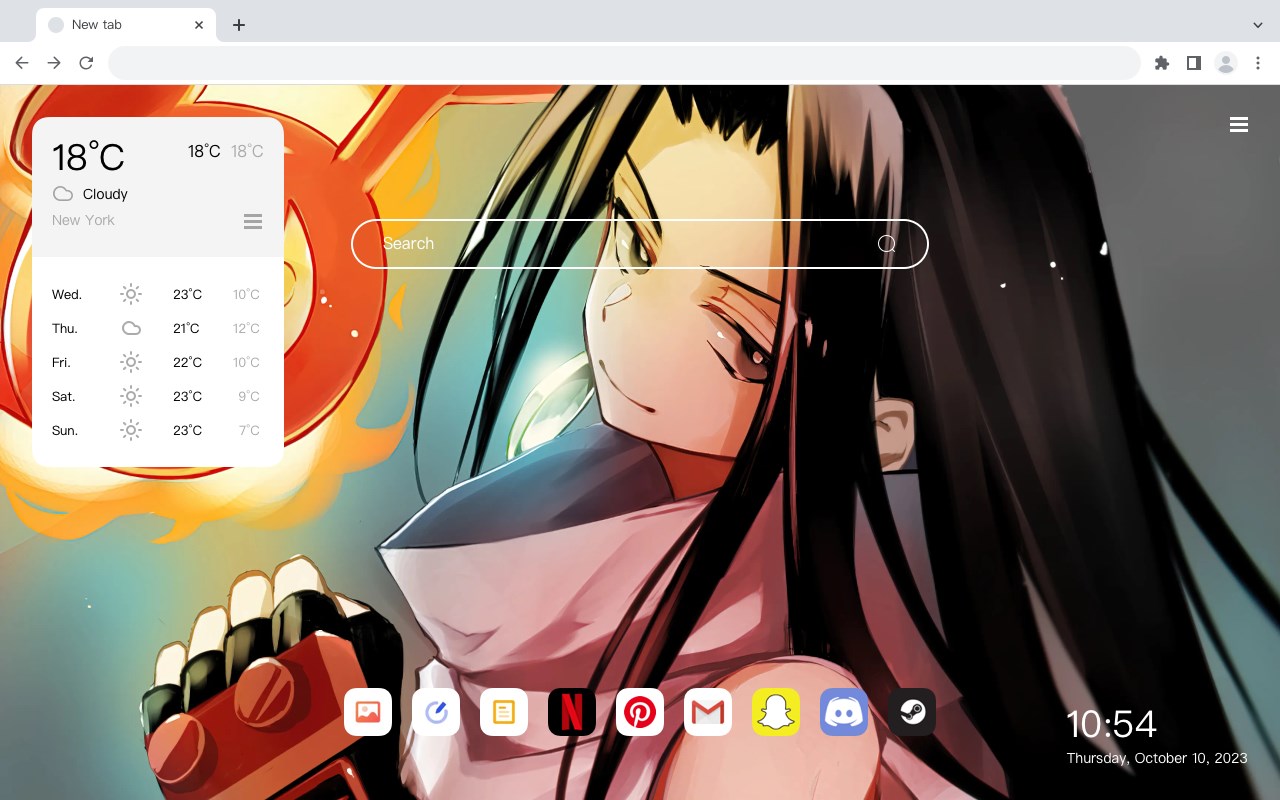The height and width of the screenshot is (800, 1280).
Task: Click the current 18°C temperature
Action: 88,157
